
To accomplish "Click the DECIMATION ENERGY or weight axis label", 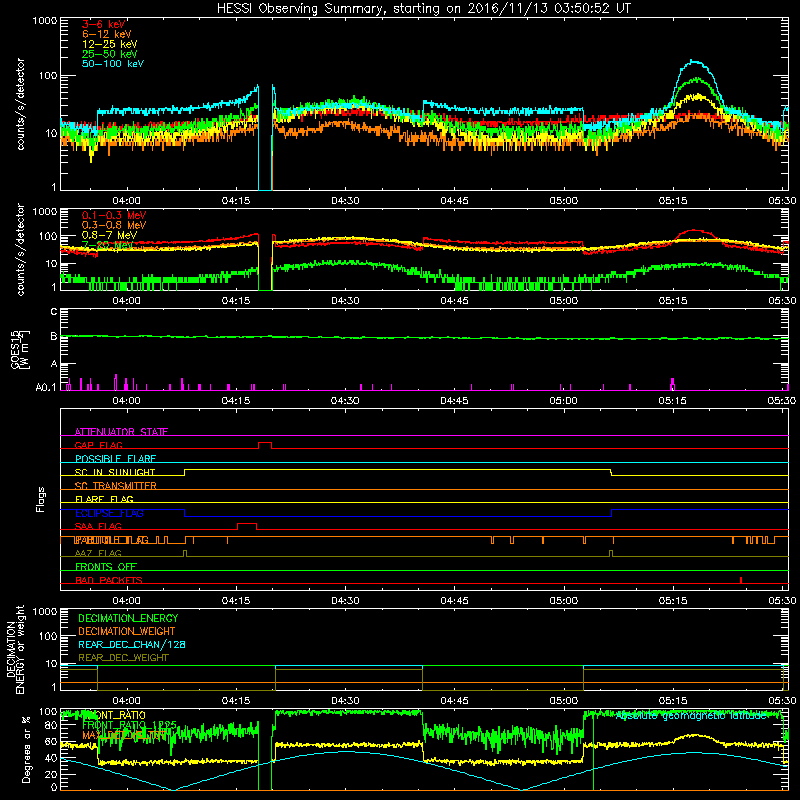I will [15, 649].
